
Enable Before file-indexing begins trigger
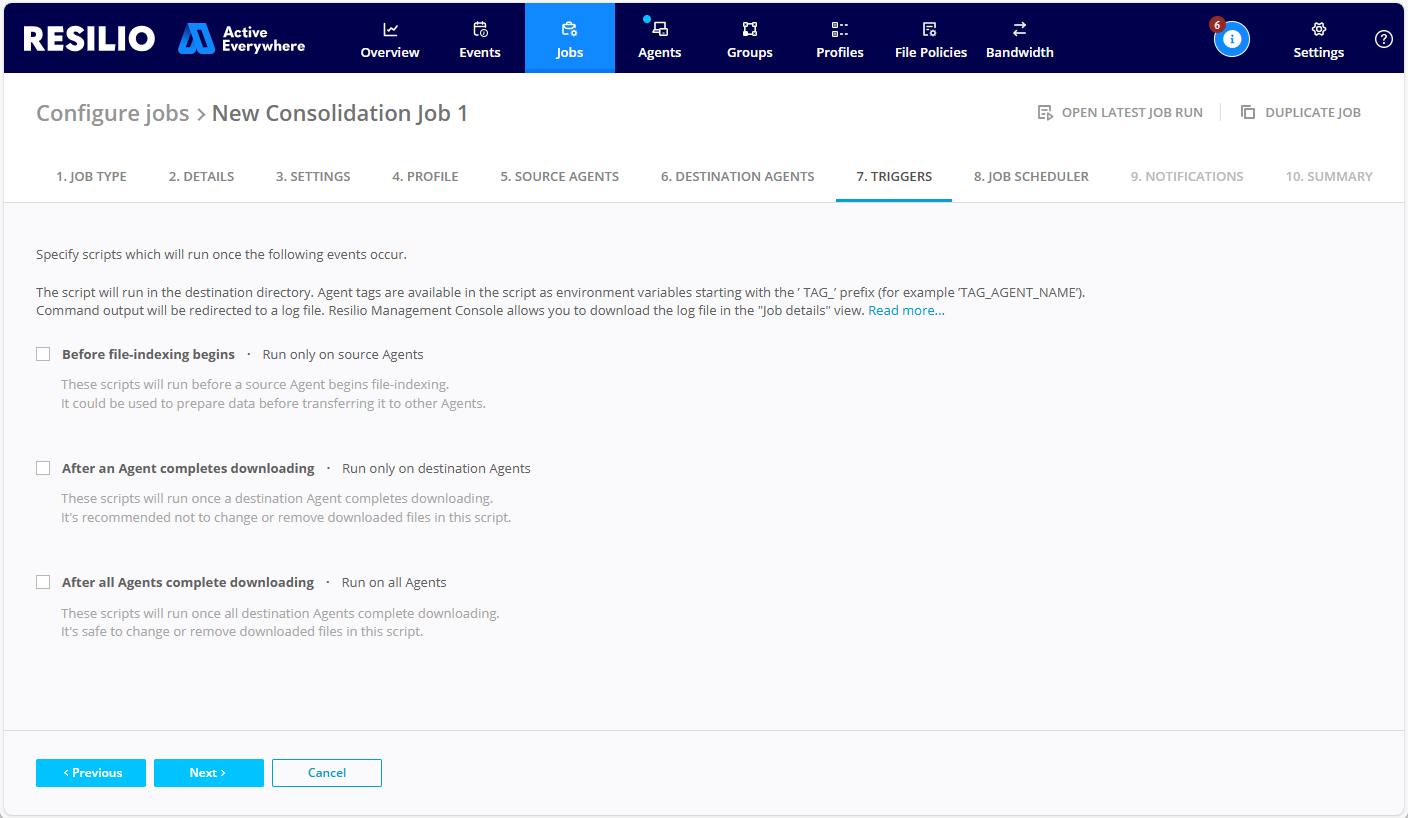[x=43, y=354]
